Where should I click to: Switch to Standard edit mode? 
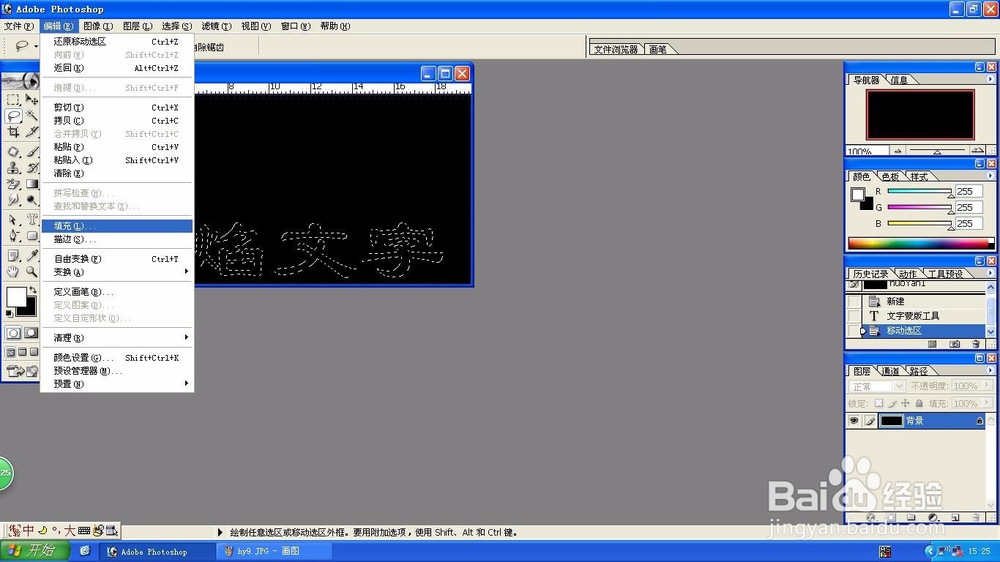pos(13,333)
